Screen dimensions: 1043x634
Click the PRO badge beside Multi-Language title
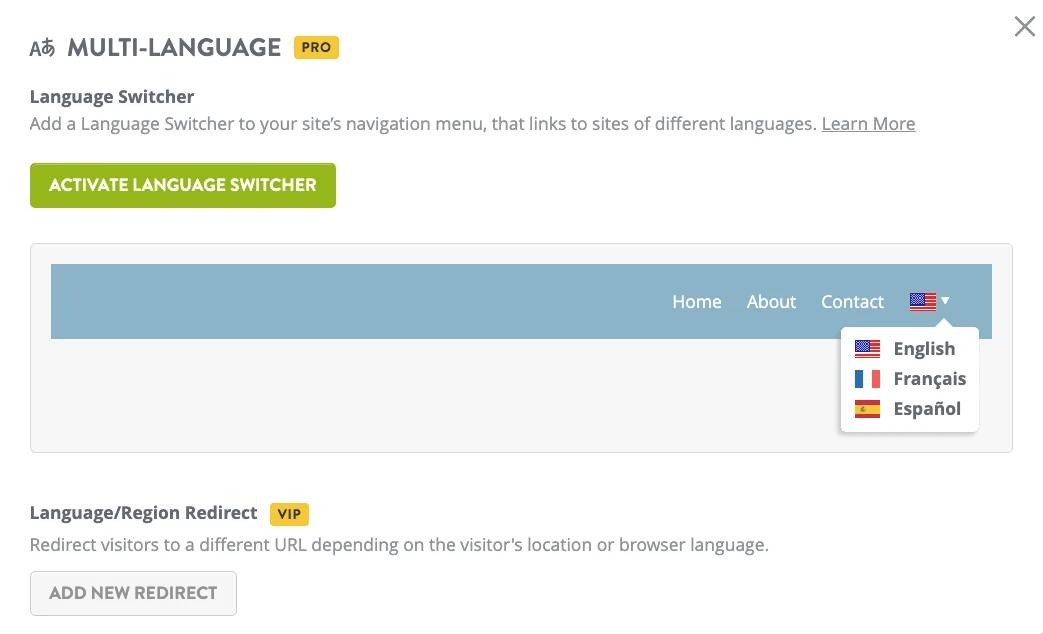click(x=316, y=47)
